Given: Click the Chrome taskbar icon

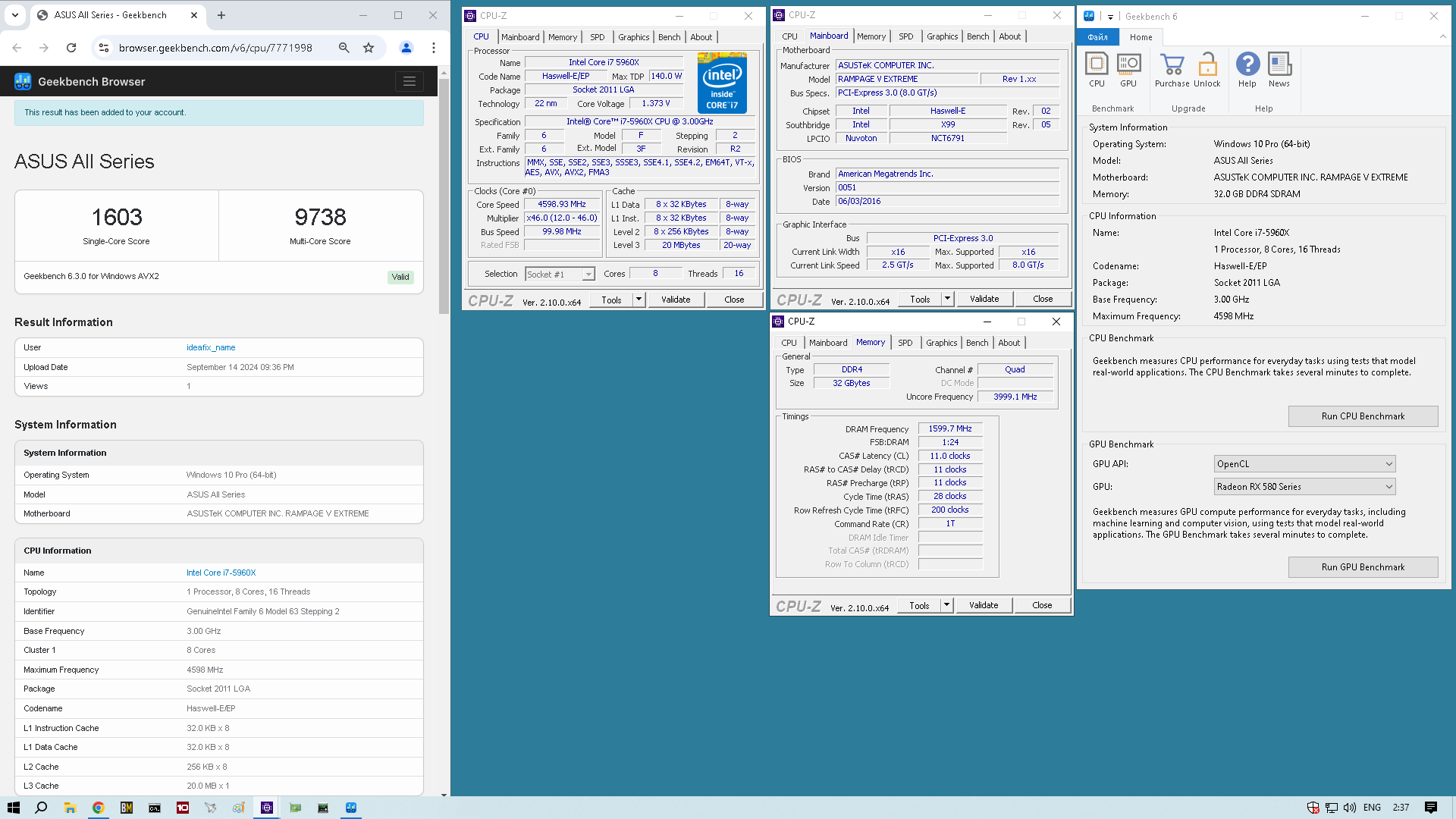Looking at the screenshot, I should pyautogui.click(x=98, y=808).
